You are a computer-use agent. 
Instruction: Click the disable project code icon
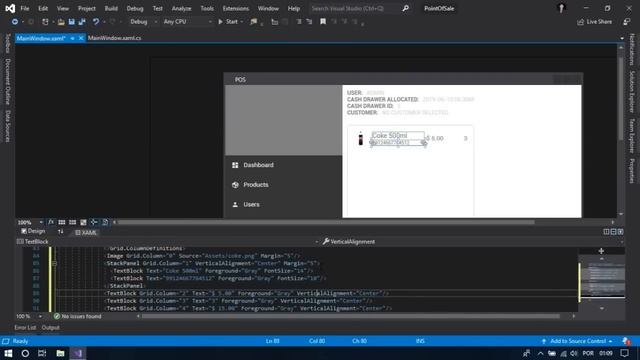pos(105,222)
